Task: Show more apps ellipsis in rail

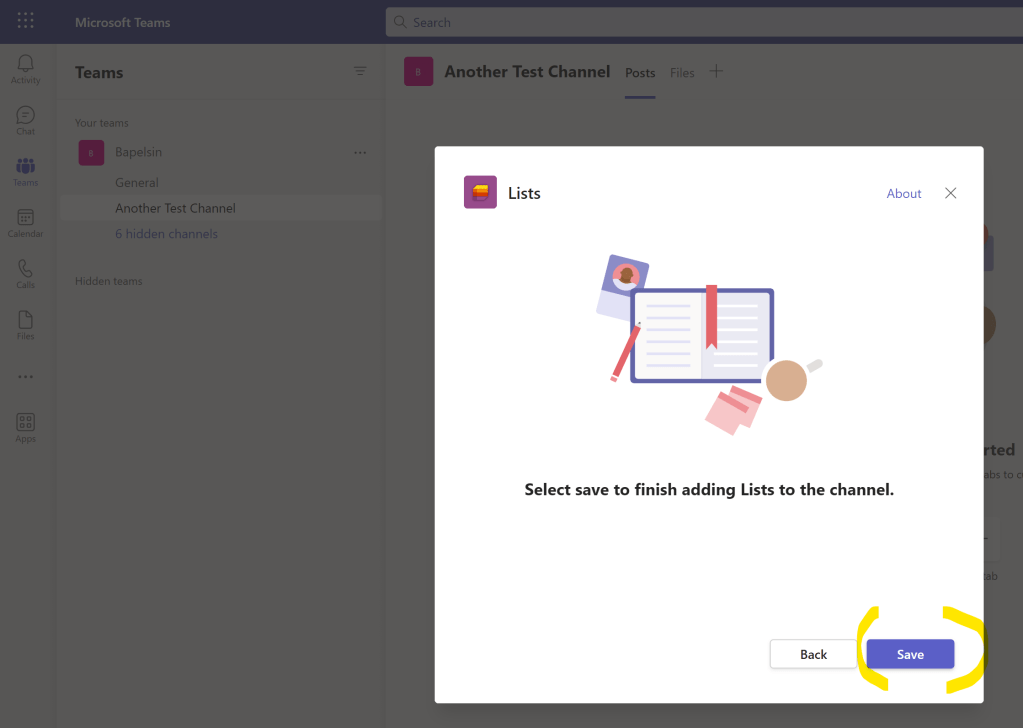Action: click(26, 377)
